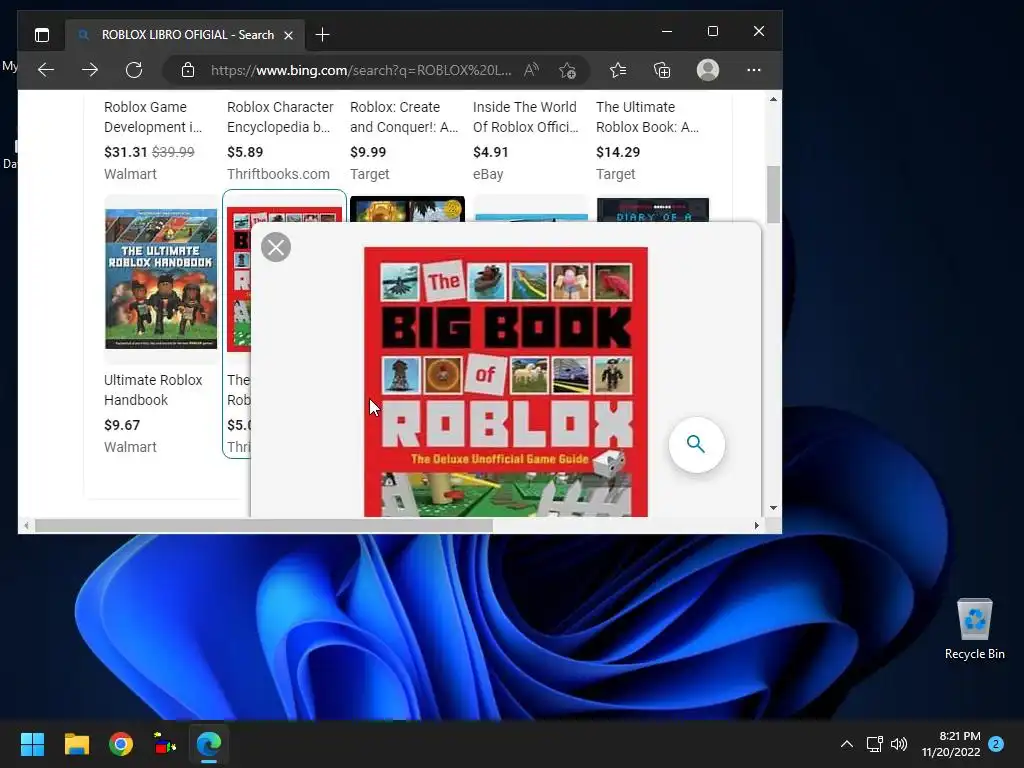This screenshot has width=1024, height=768.
Task: Open the Read aloud option in address bar
Action: (531, 70)
